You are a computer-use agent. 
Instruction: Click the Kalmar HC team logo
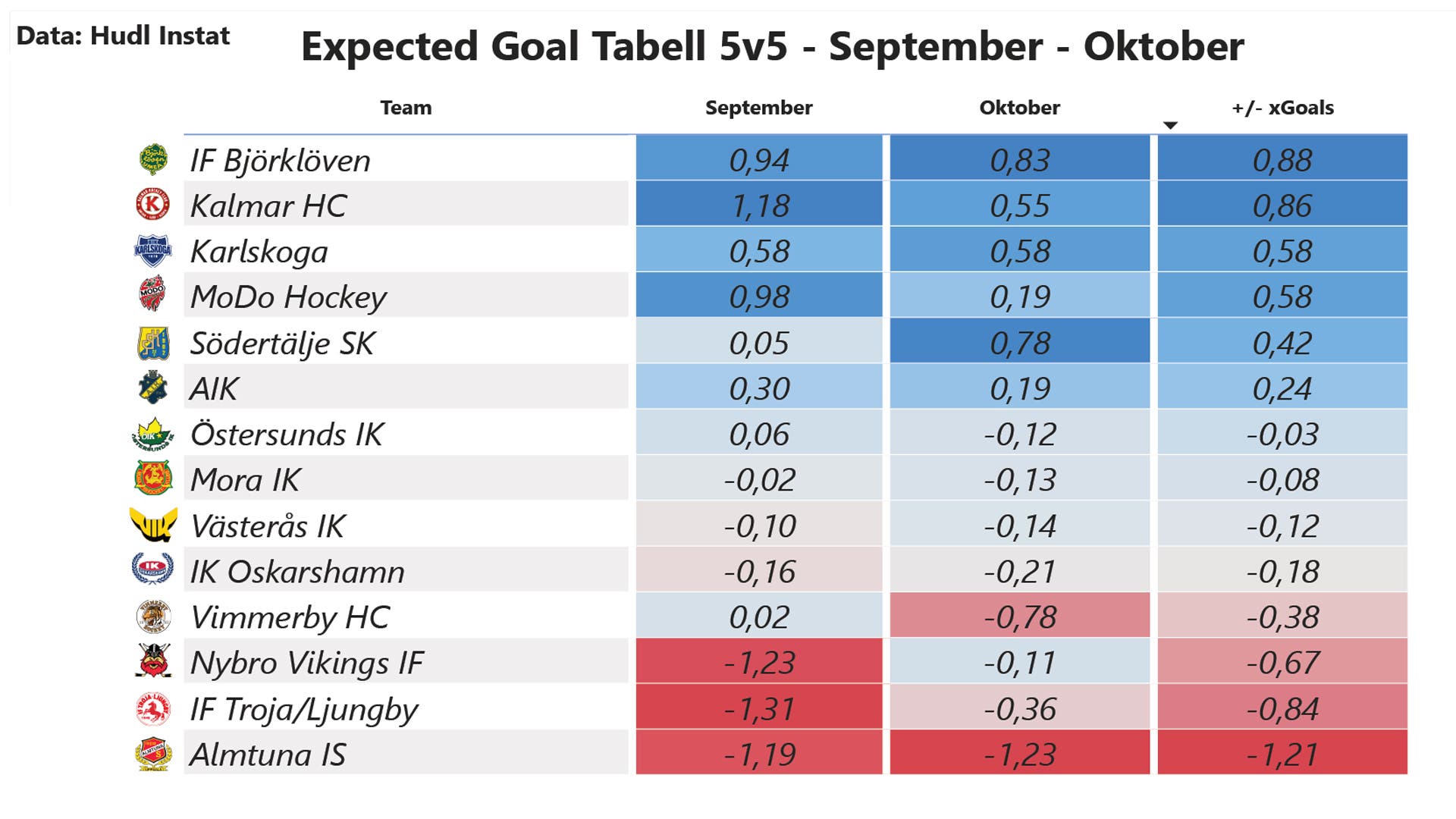(x=153, y=205)
